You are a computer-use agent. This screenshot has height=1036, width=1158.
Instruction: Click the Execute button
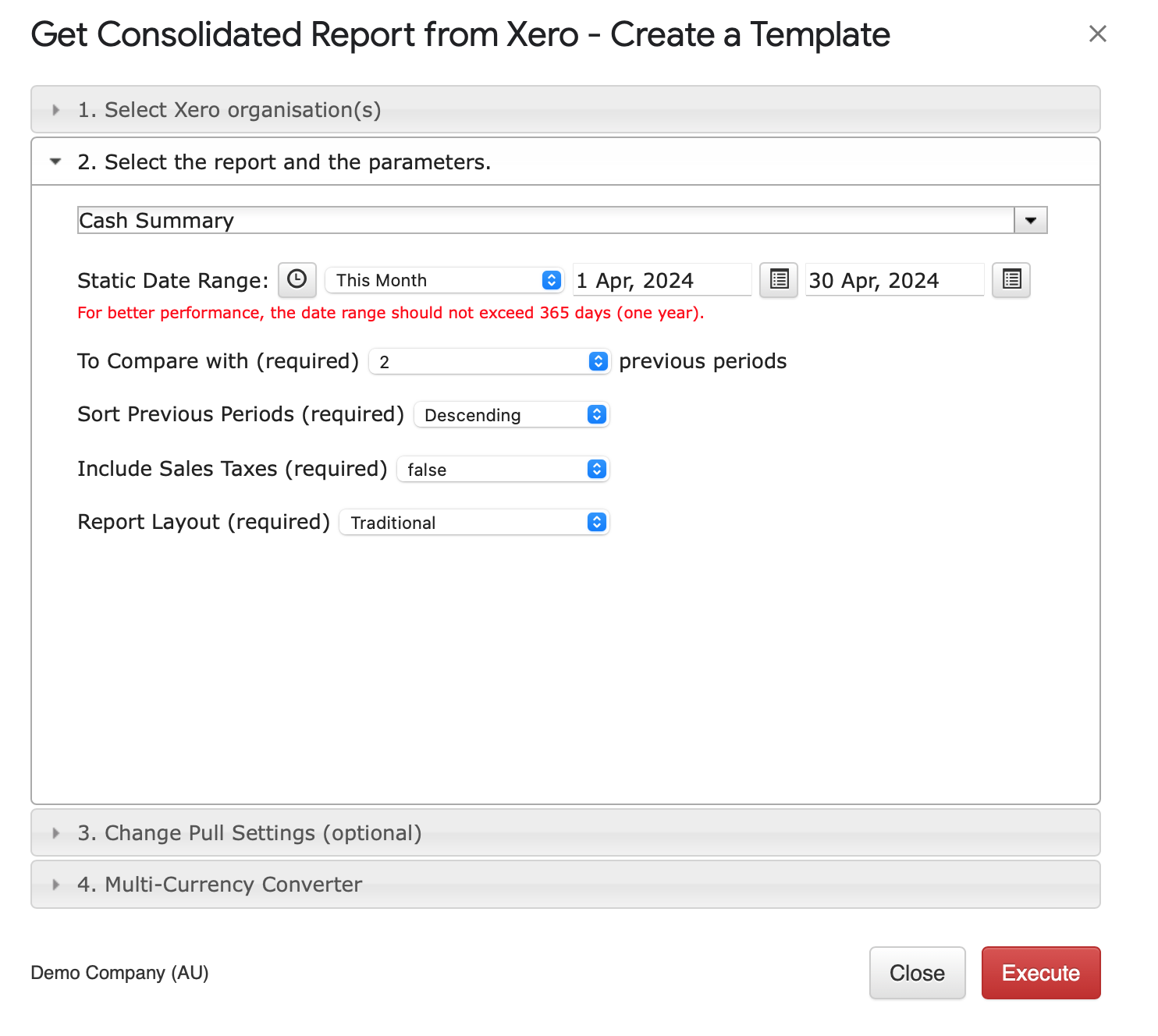(x=1041, y=973)
